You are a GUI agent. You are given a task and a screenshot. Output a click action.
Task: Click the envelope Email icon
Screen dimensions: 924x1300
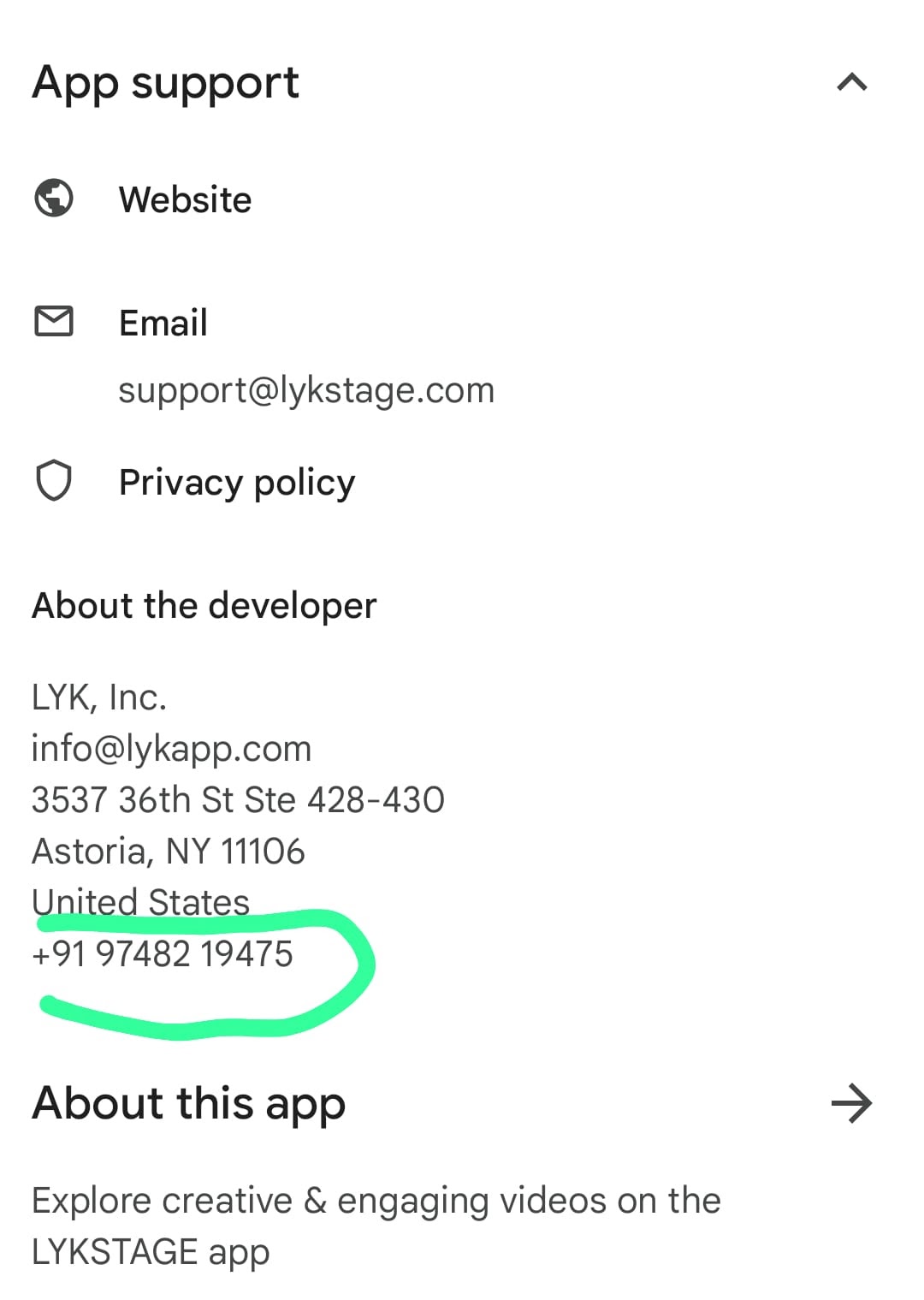click(54, 322)
